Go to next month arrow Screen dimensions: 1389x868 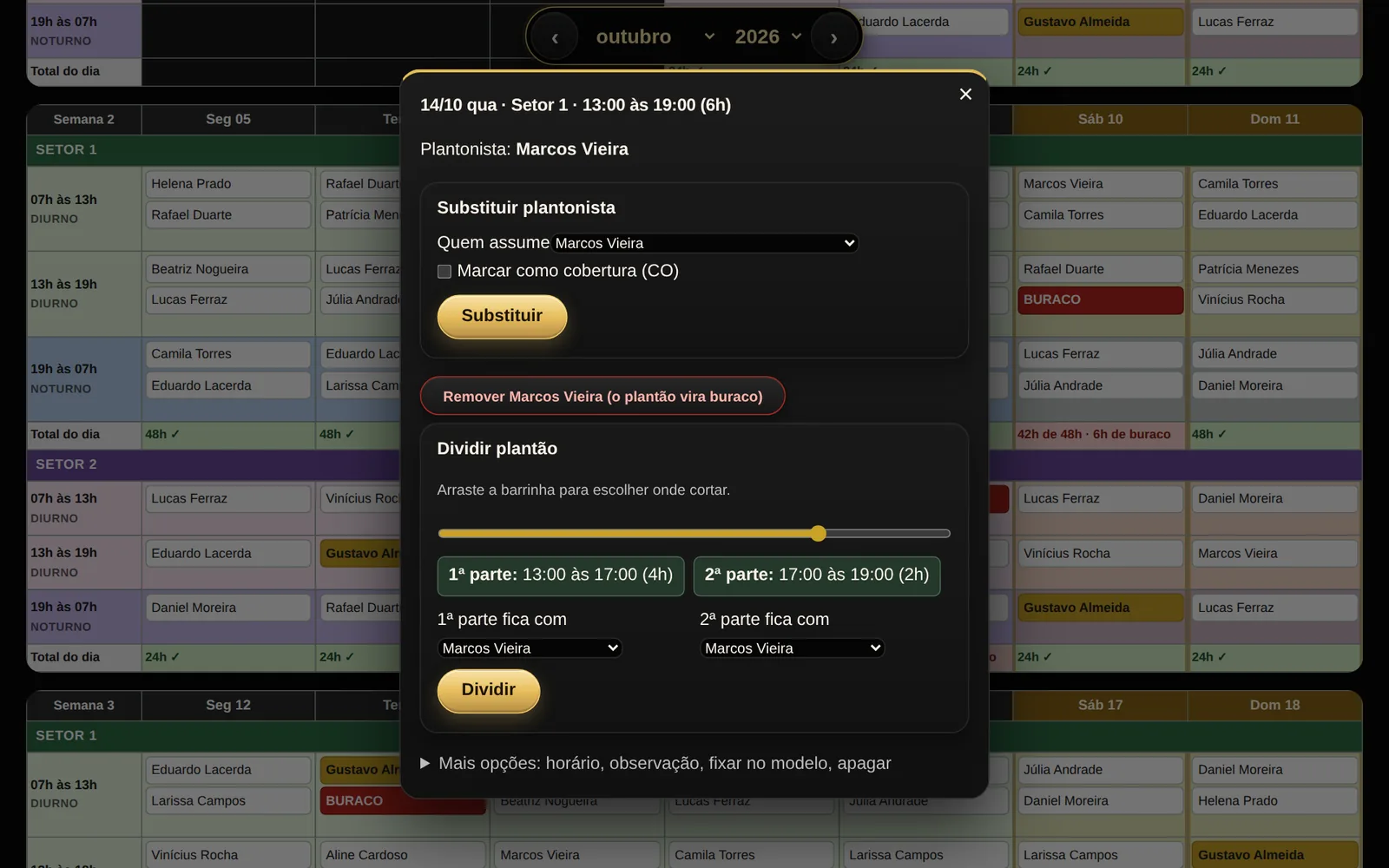(x=833, y=36)
